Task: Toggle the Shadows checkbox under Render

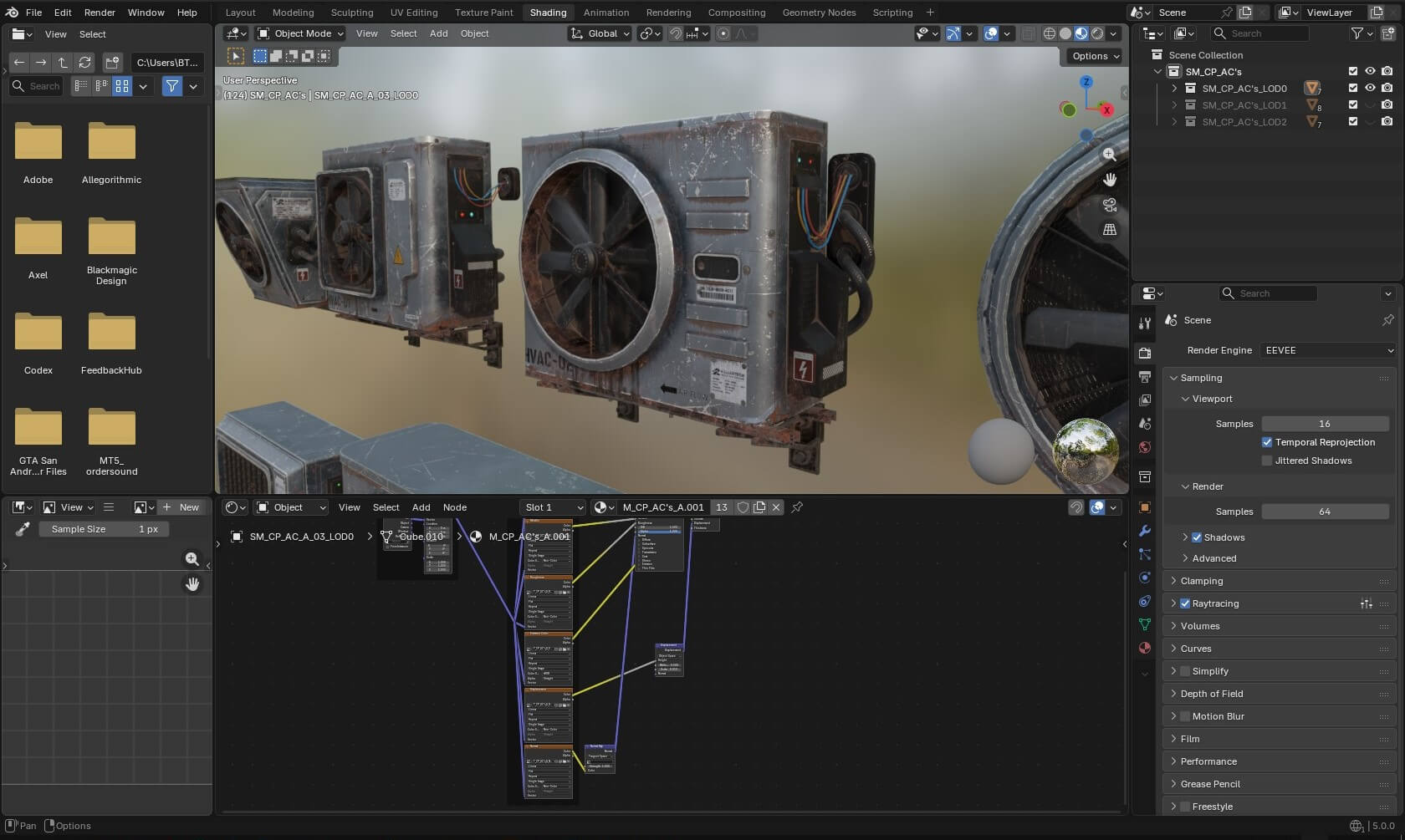Action: [1197, 537]
